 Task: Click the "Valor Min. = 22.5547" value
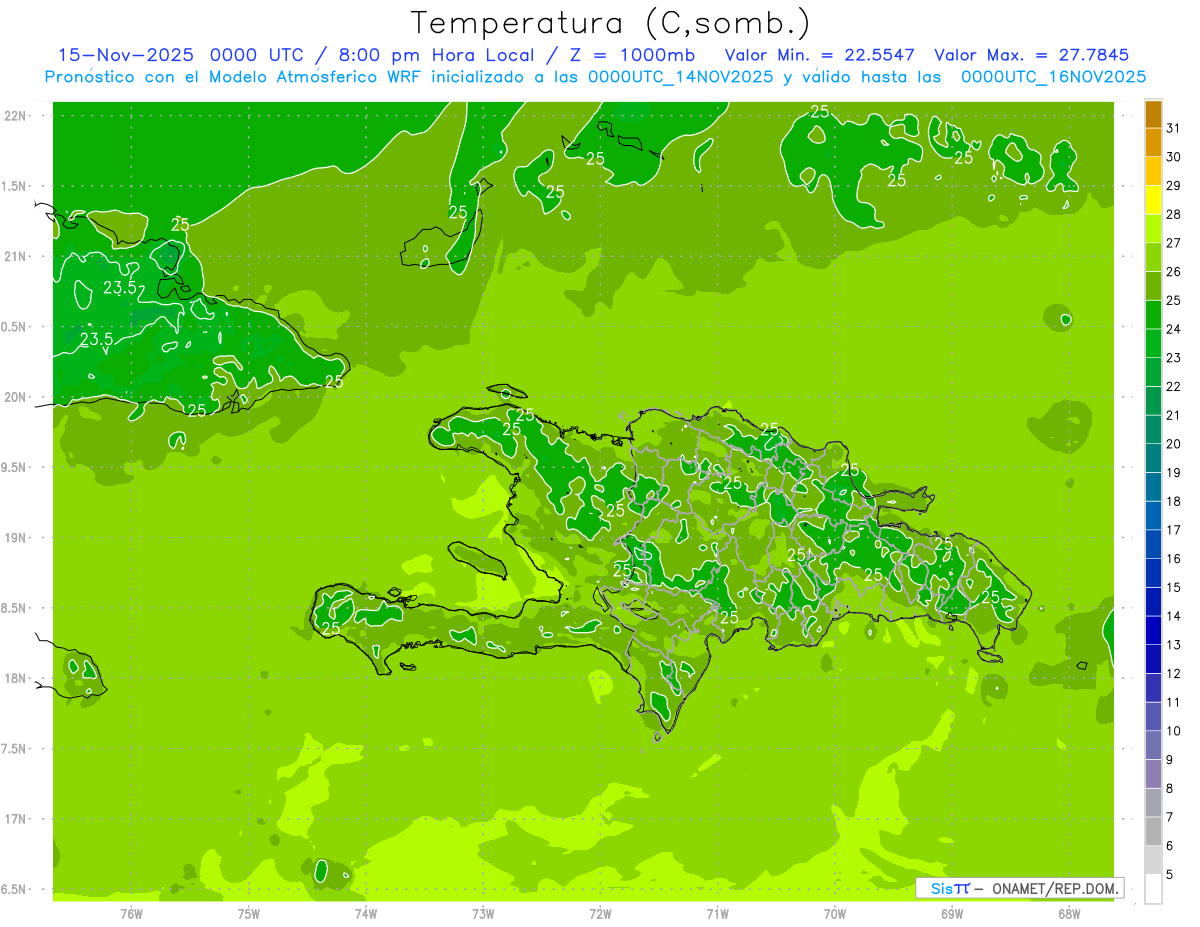tap(820, 55)
